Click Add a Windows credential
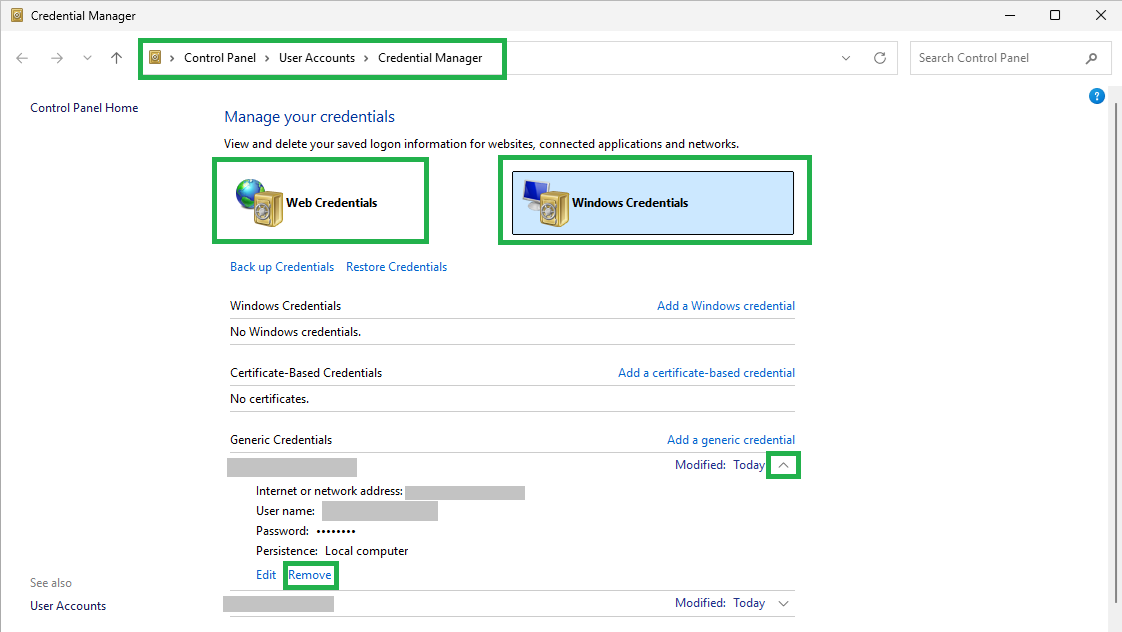Image resolution: width=1122 pixels, height=632 pixels. pos(726,306)
